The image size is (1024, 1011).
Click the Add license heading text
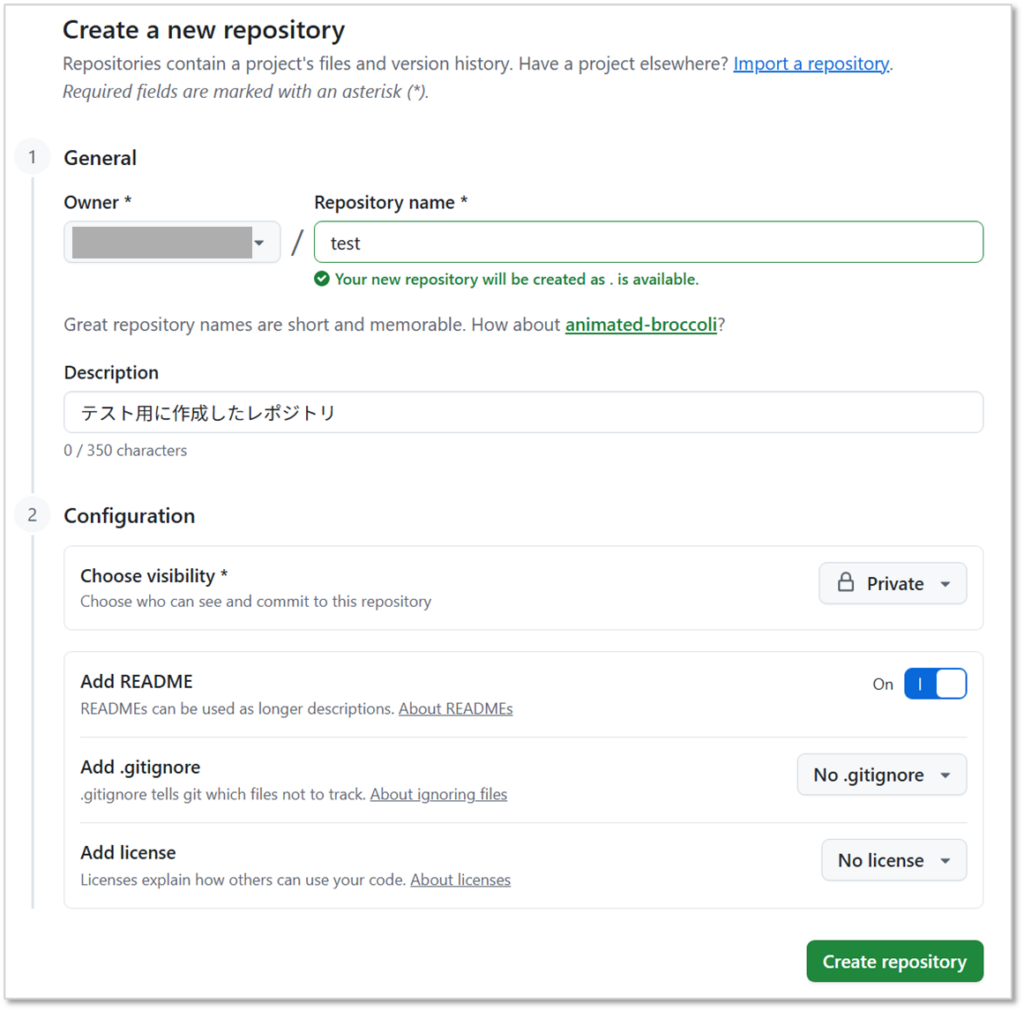128,853
